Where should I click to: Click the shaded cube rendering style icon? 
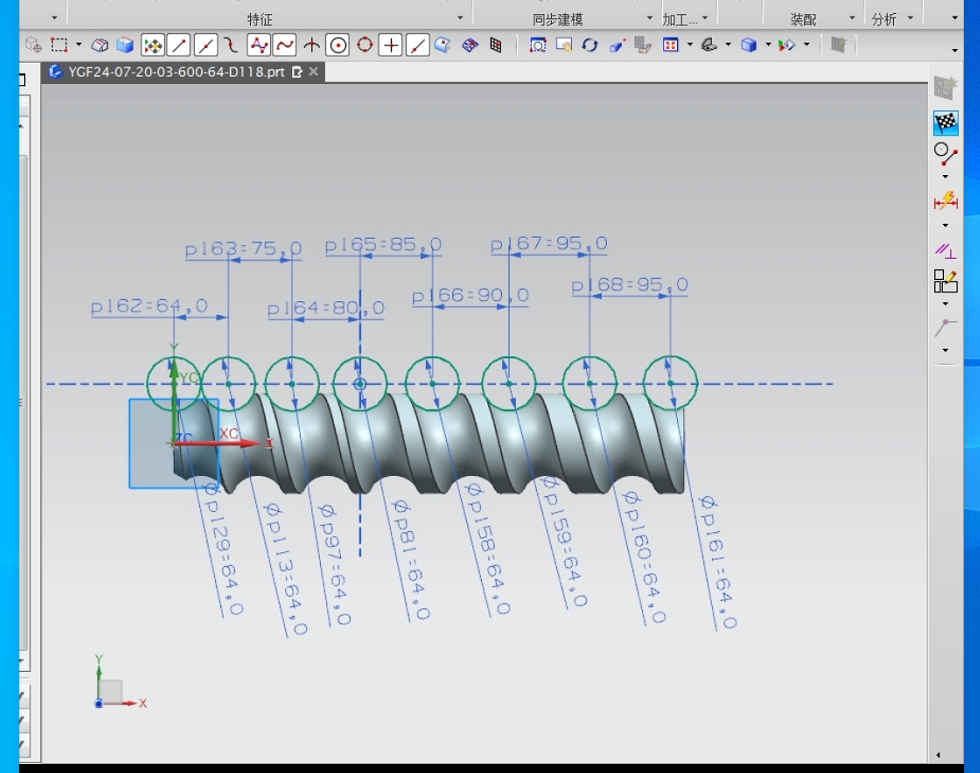[x=748, y=45]
